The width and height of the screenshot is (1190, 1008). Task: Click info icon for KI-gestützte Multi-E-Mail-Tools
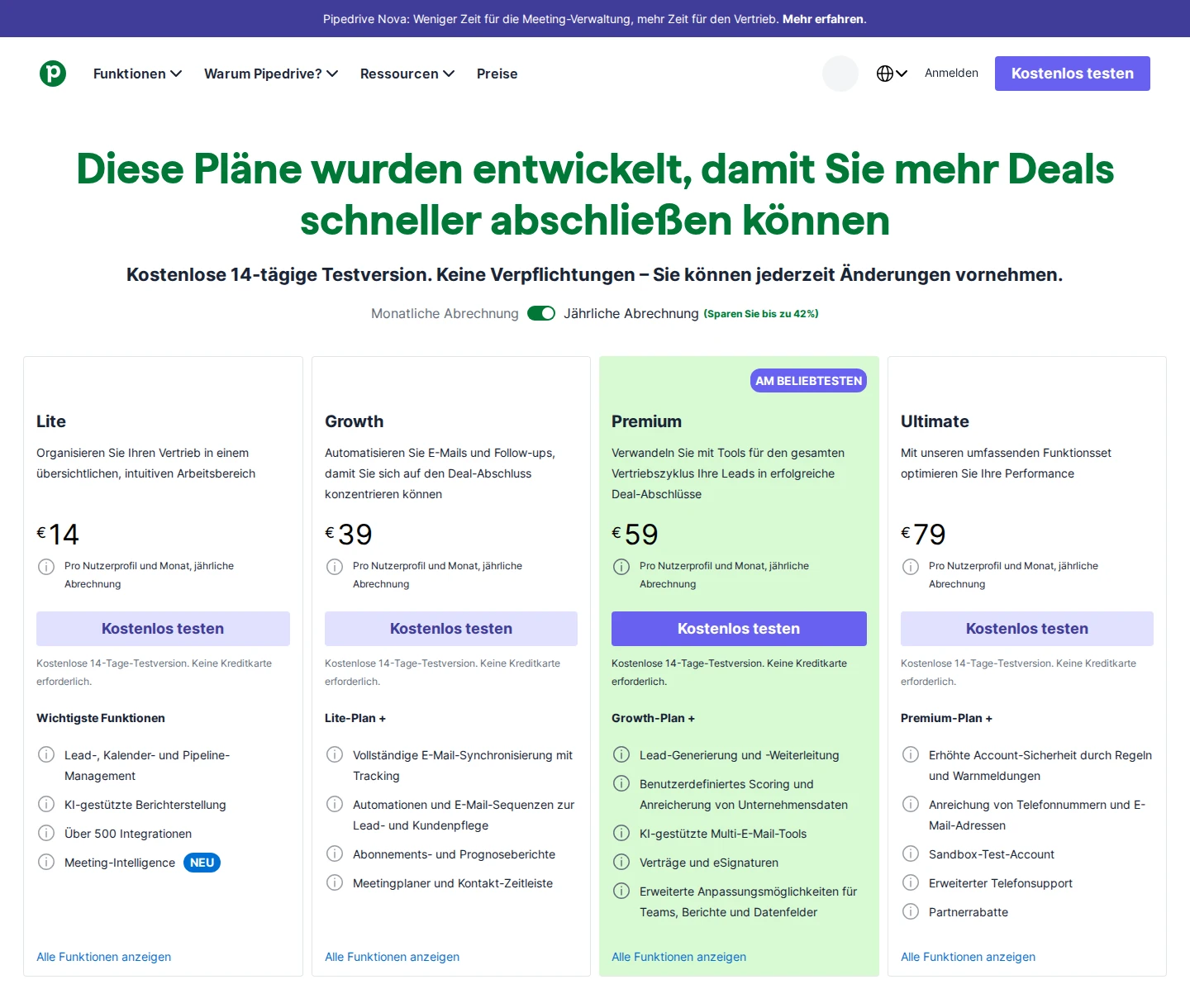[x=621, y=833]
